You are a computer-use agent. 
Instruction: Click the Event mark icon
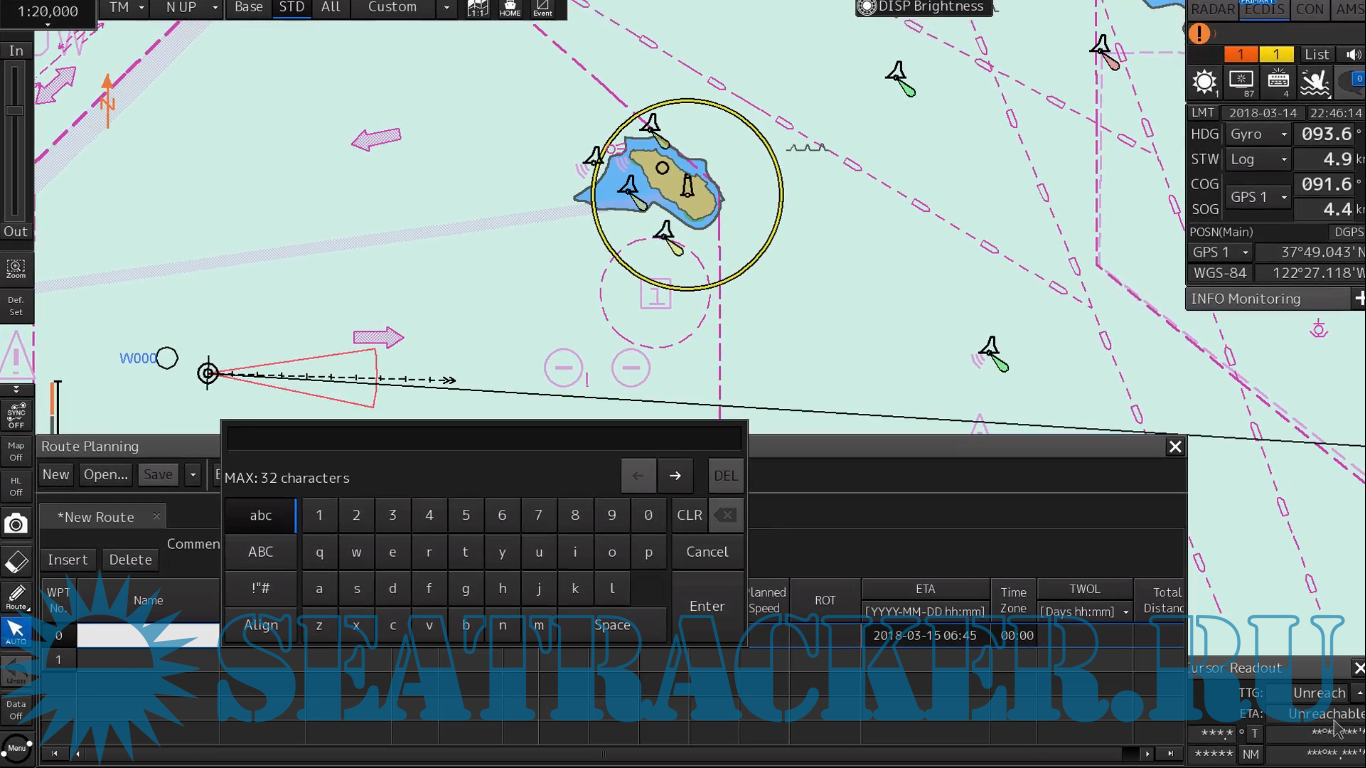542,9
